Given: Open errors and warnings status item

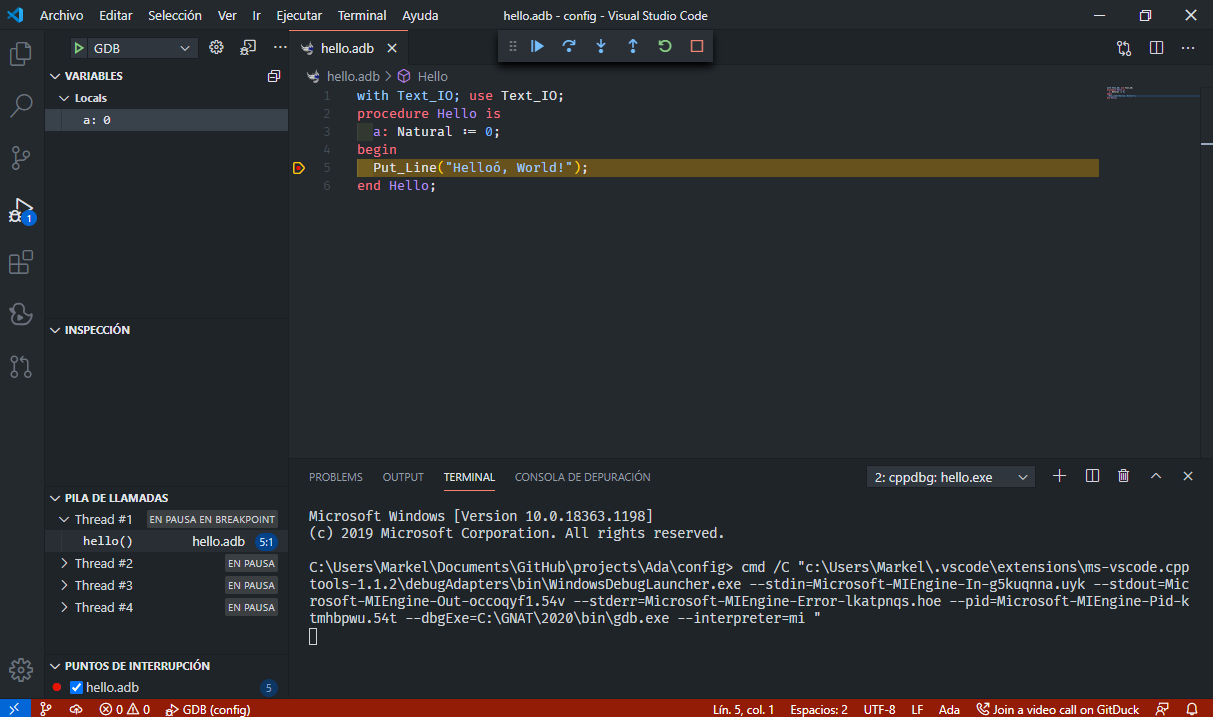Looking at the screenshot, I should click(125, 709).
